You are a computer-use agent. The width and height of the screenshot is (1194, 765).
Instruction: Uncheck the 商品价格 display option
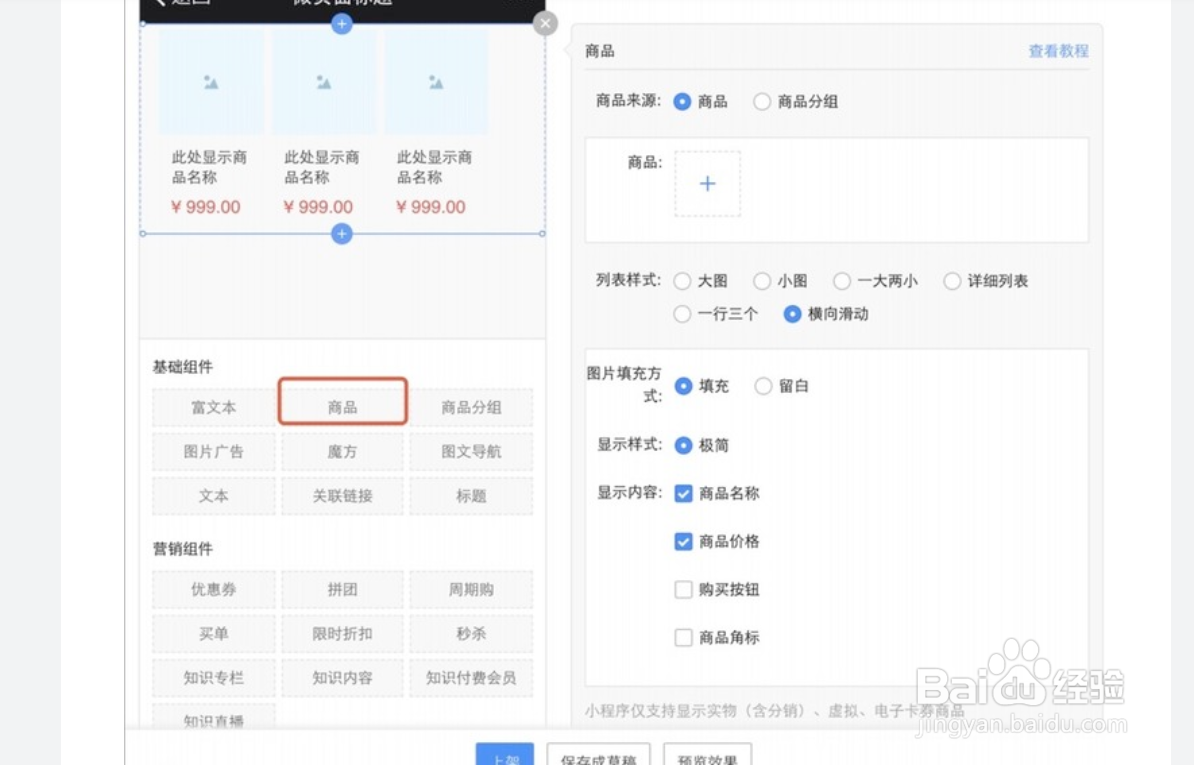coord(683,541)
